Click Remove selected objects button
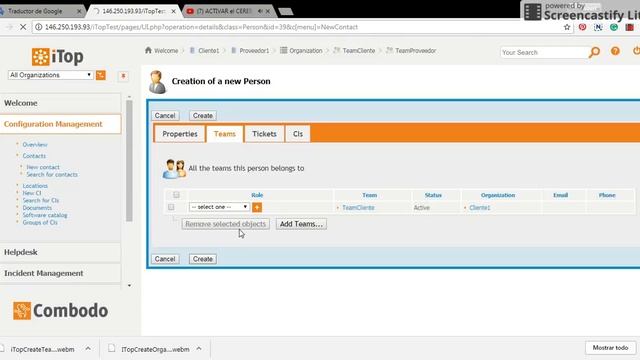The height and width of the screenshot is (360, 640). click(225, 224)
